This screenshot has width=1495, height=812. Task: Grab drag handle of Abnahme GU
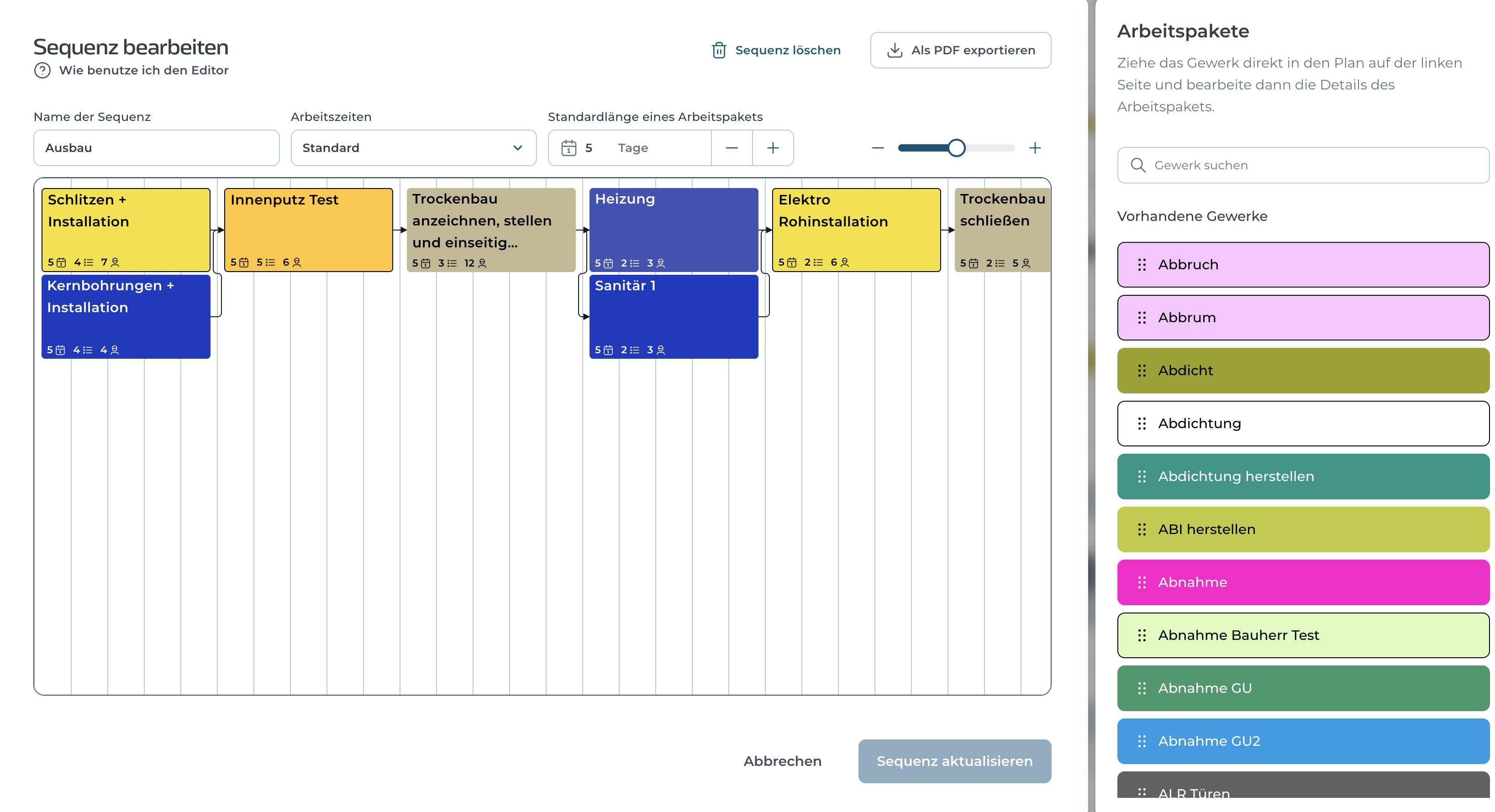coord(1142,688)
